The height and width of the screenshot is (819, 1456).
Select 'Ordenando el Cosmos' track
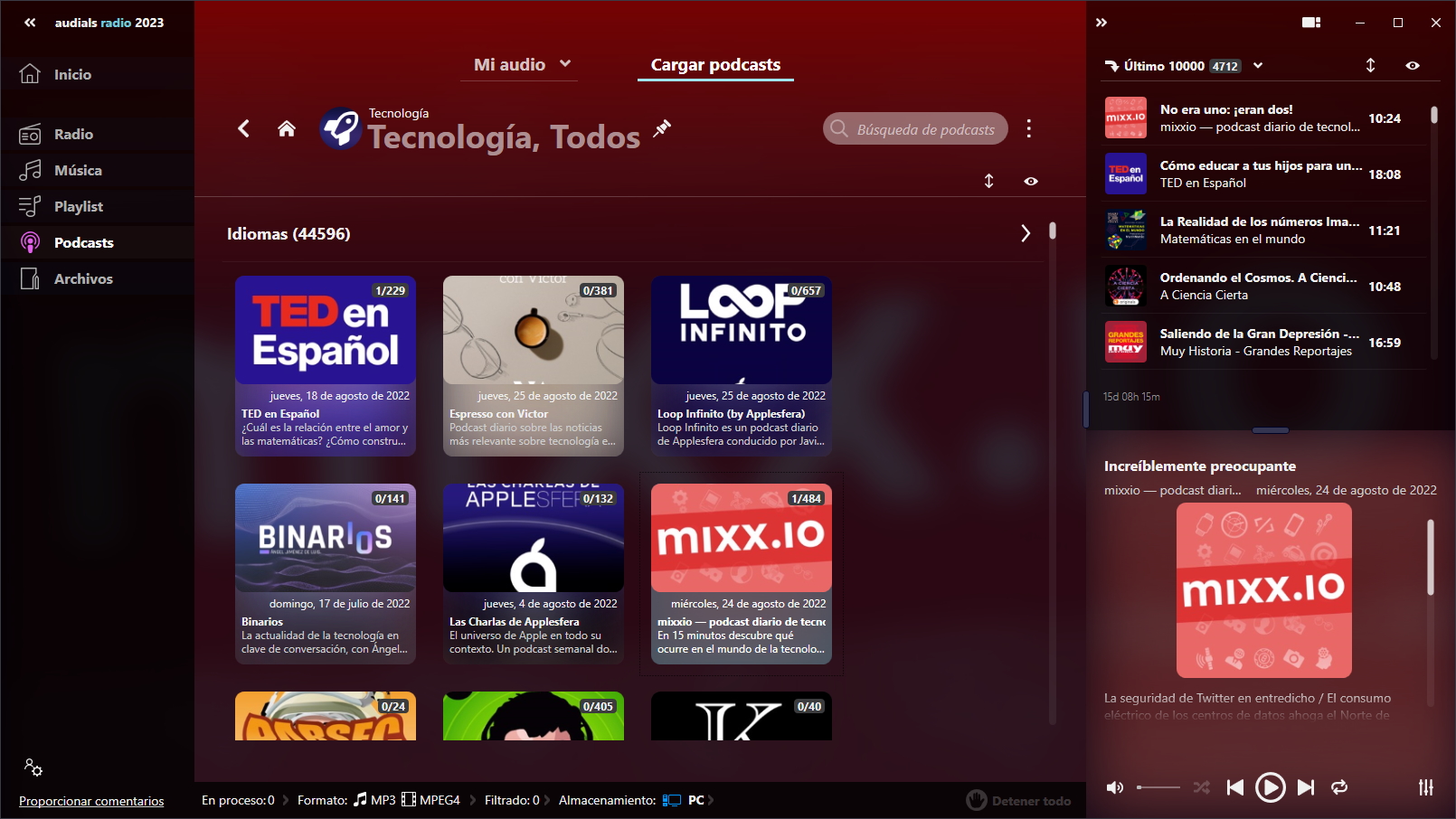[x=1264, y=286]
